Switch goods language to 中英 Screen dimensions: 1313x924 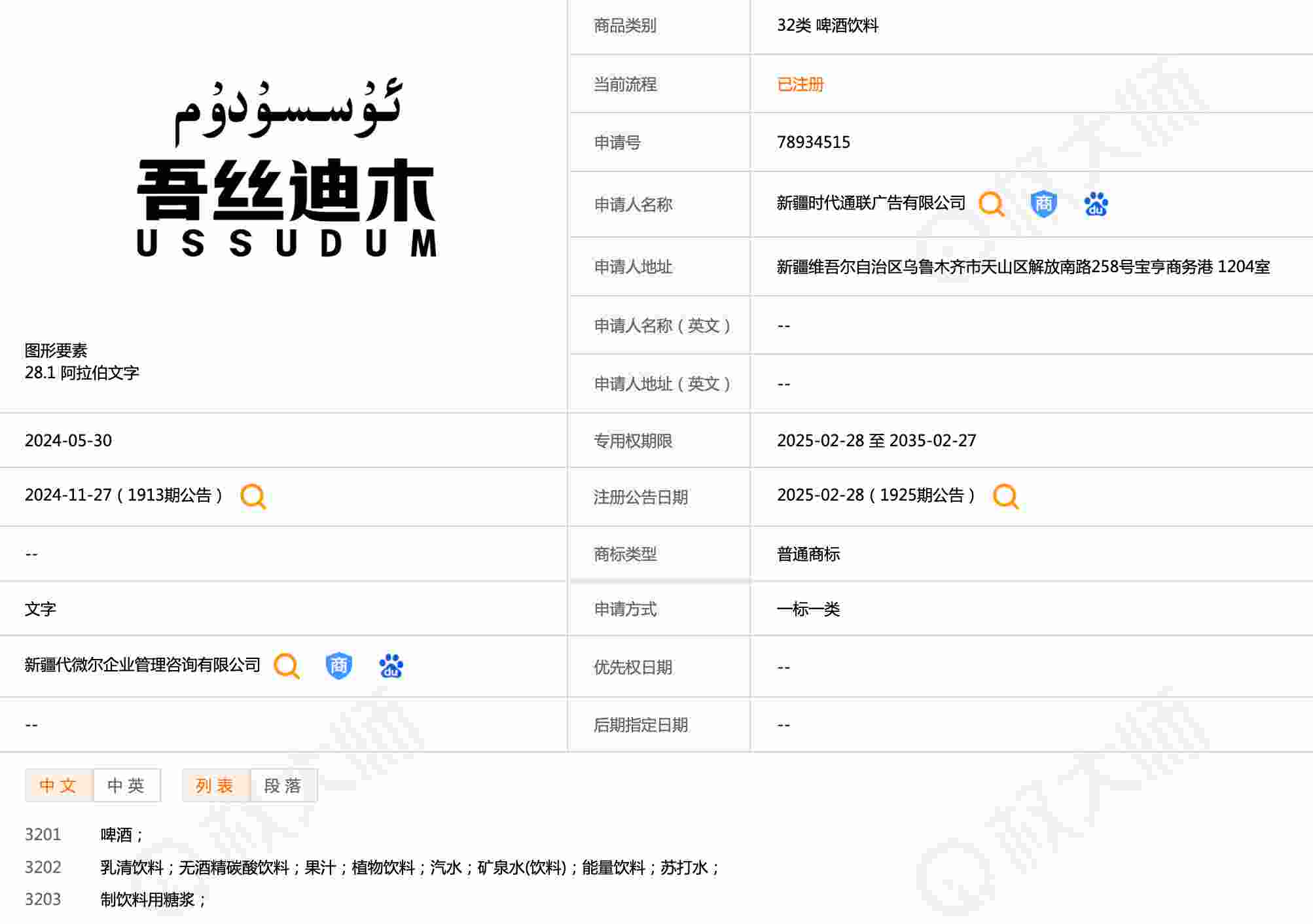tap(126, 785)
